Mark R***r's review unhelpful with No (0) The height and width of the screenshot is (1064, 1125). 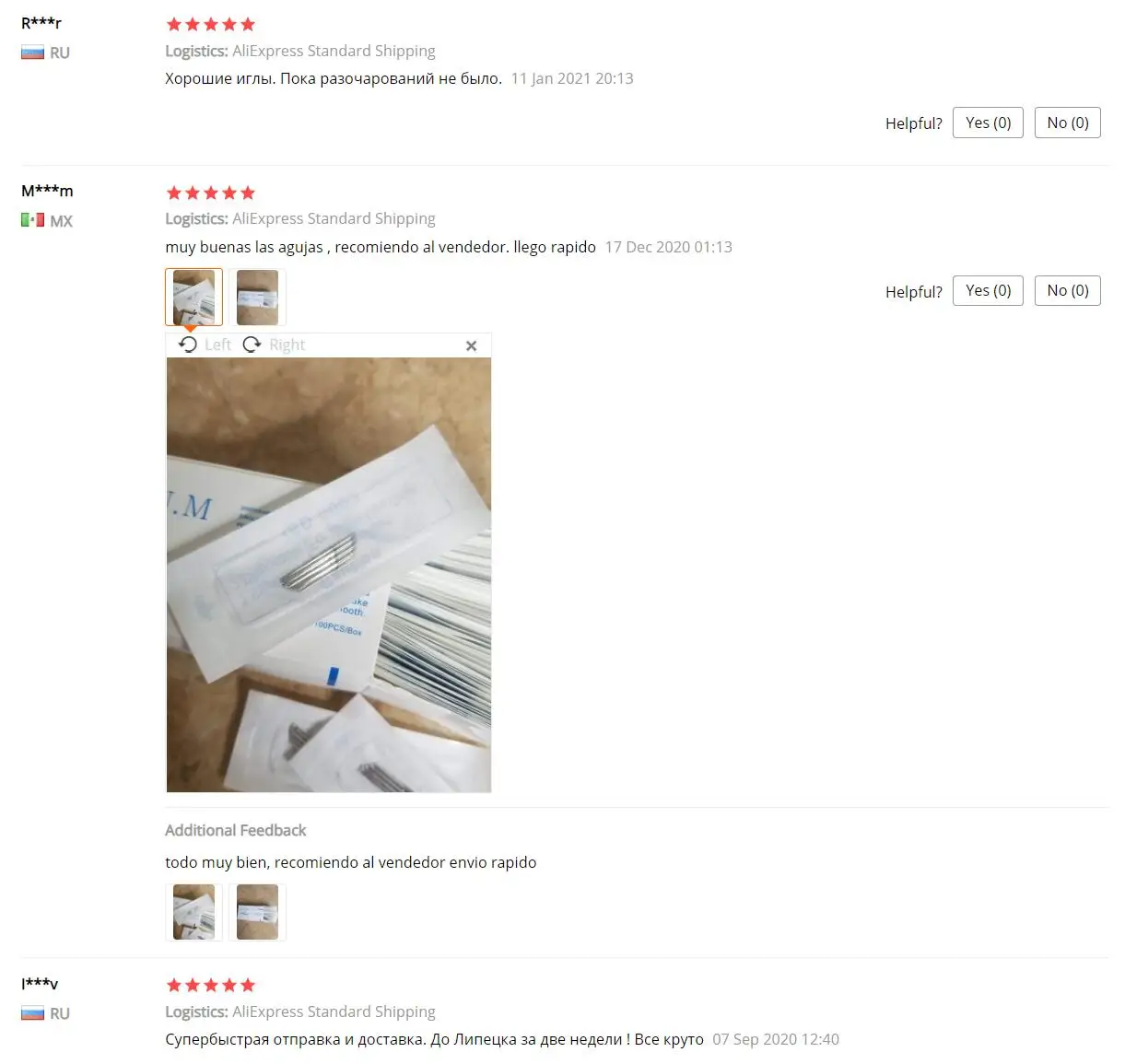pos(1068,123)
